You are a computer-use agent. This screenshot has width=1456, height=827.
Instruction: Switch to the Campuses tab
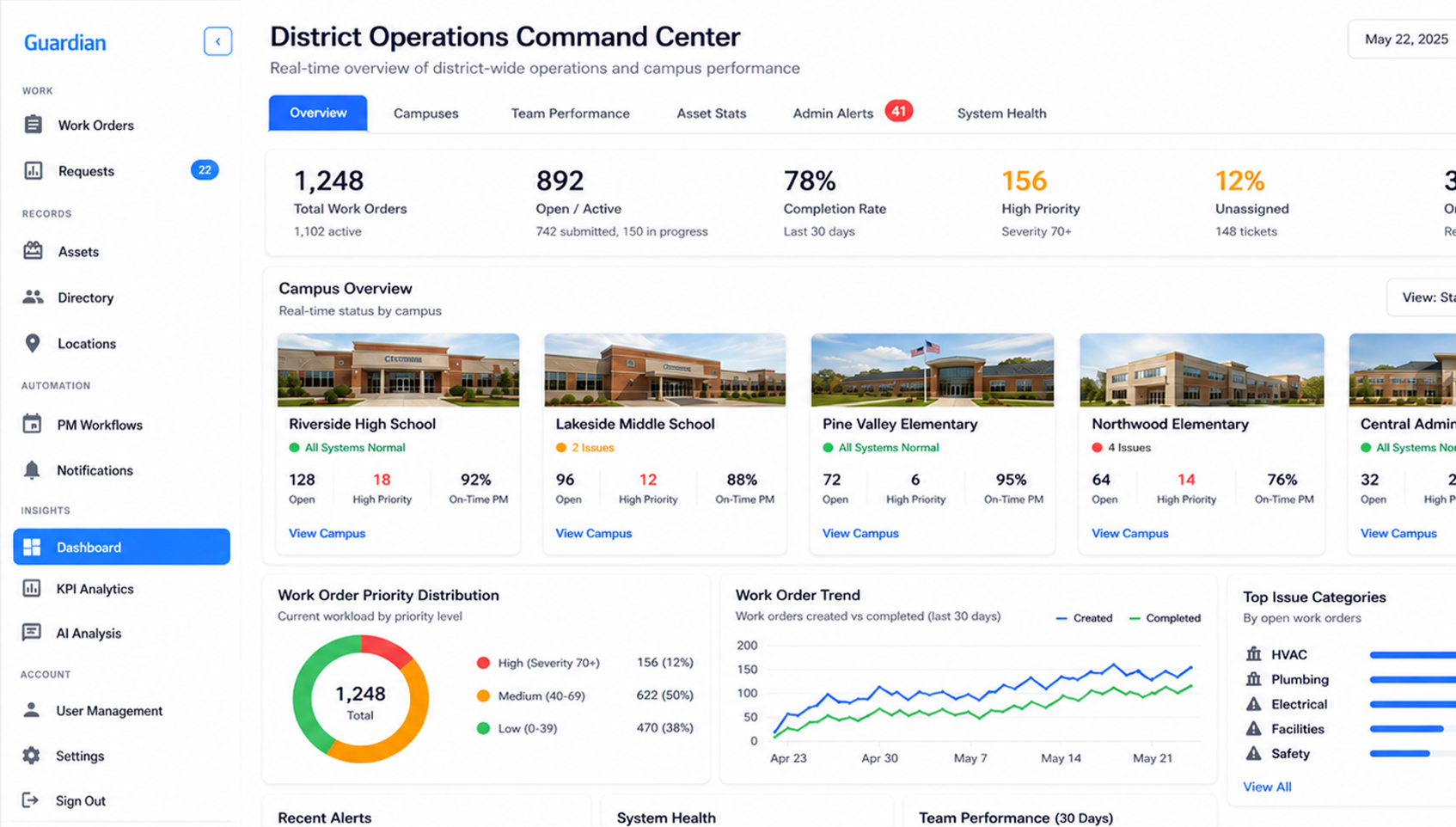tap(425, 113)
